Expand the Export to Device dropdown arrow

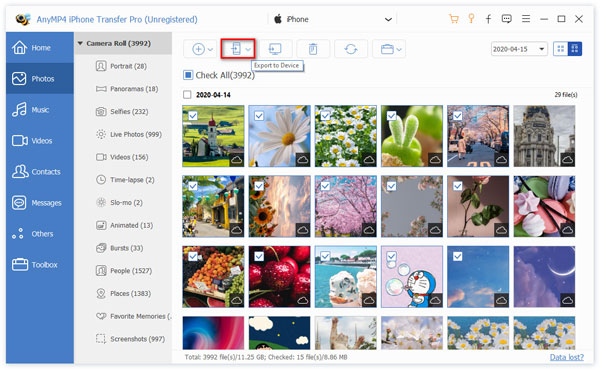coord(248,49)
